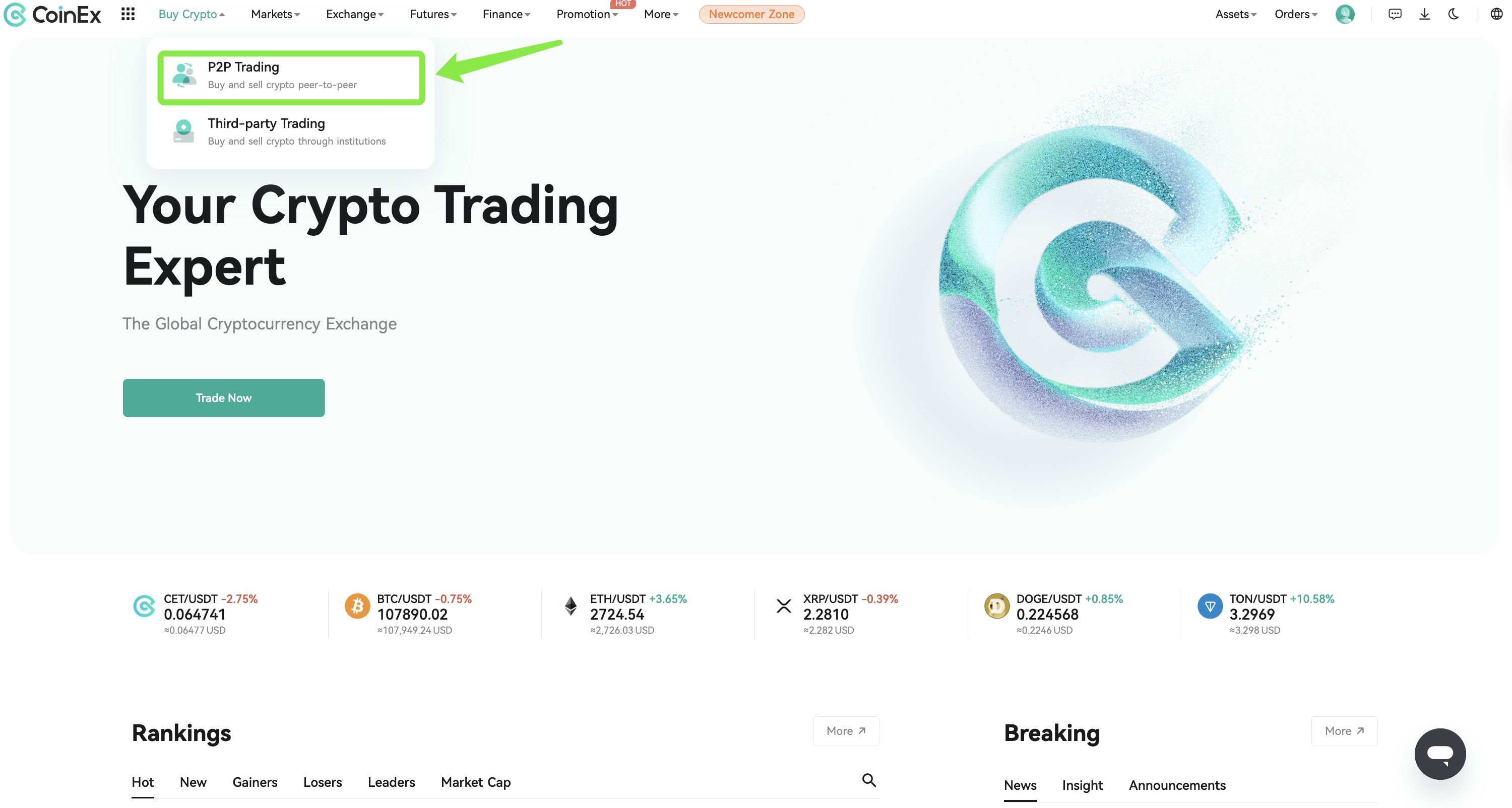
Task: Open the Newcomer Zone menu item
Action: point(751,14)
